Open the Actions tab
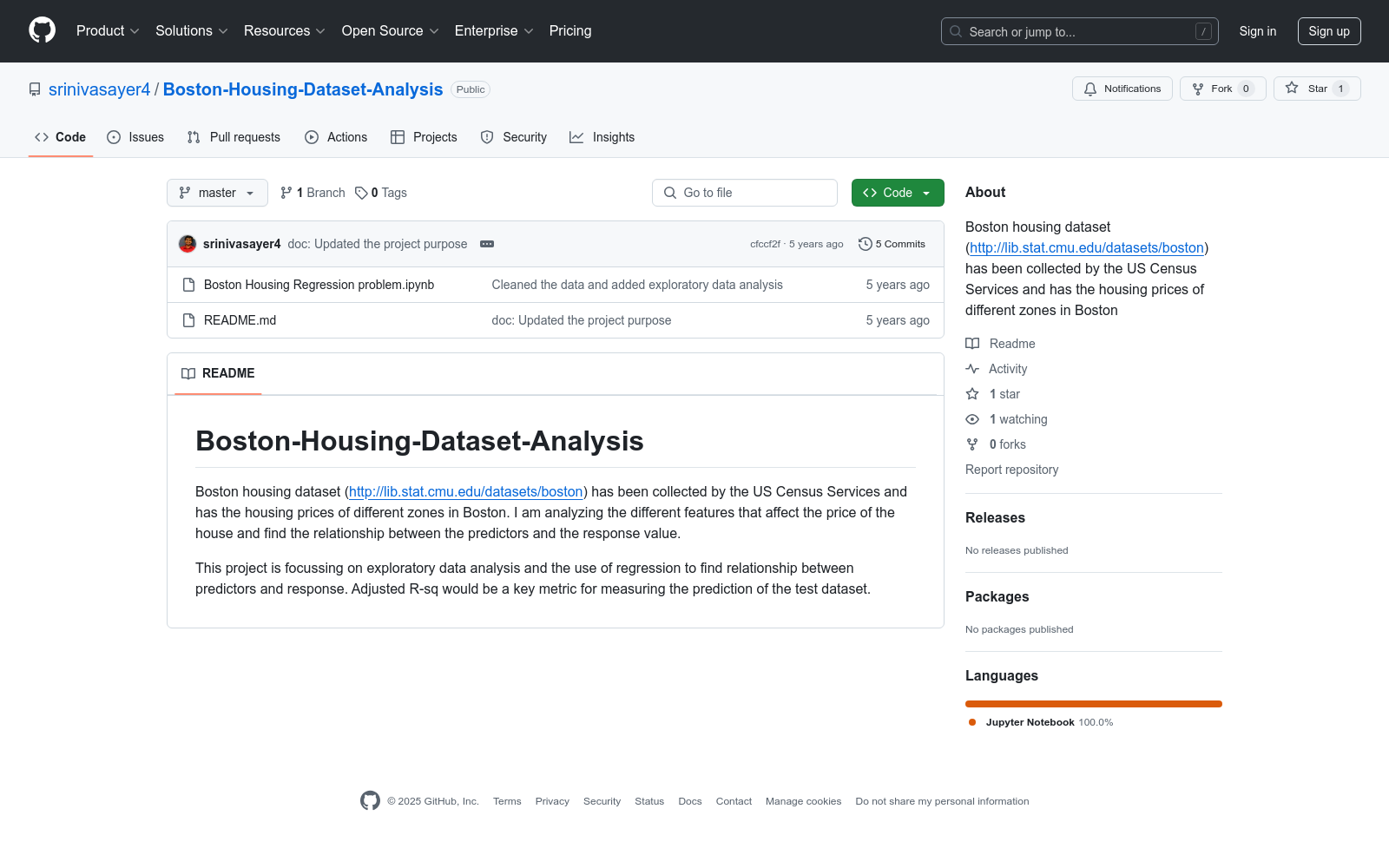Screen dimensions: 1389x868 coord(336,137)
